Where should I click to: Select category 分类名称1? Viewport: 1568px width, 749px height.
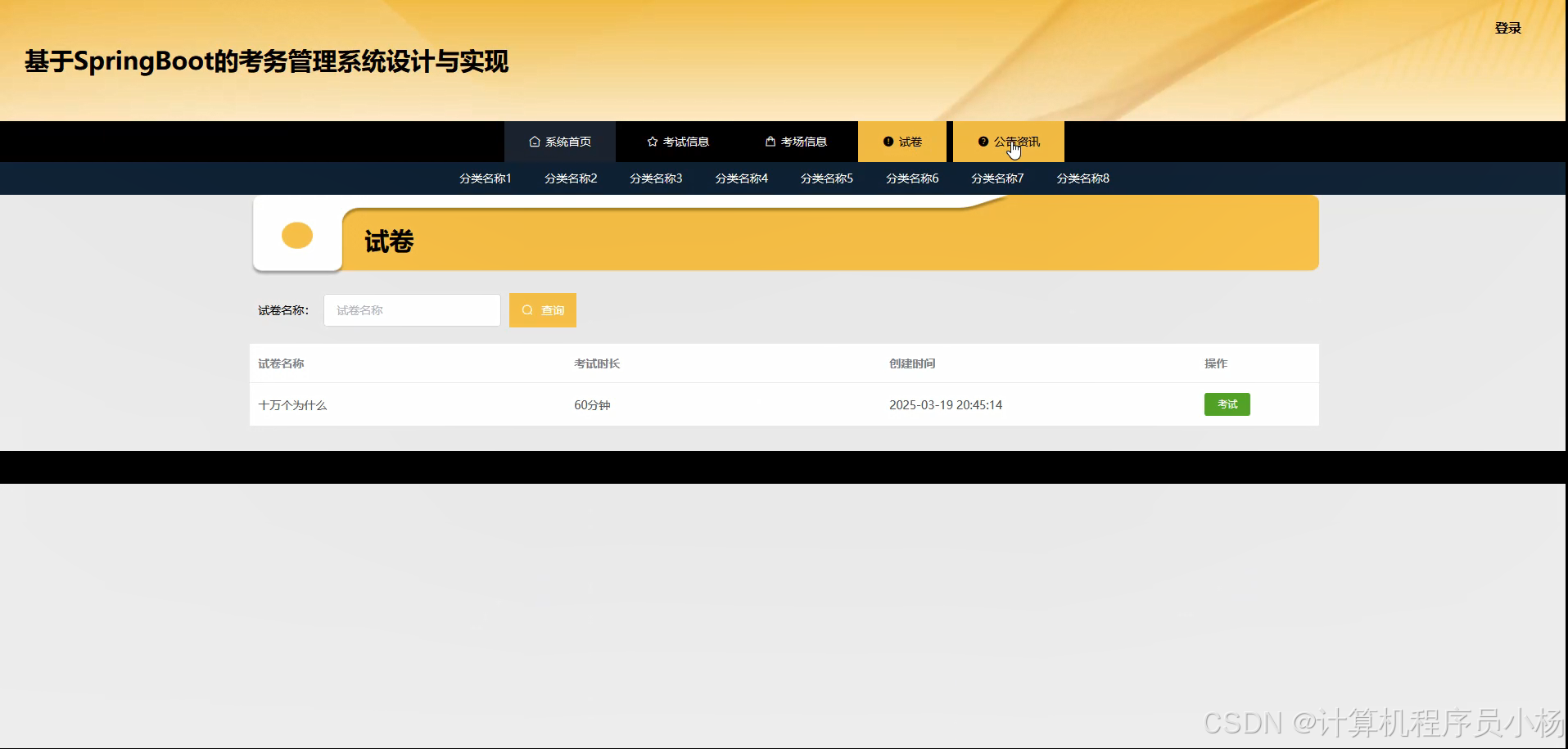(x=486, y=178)
